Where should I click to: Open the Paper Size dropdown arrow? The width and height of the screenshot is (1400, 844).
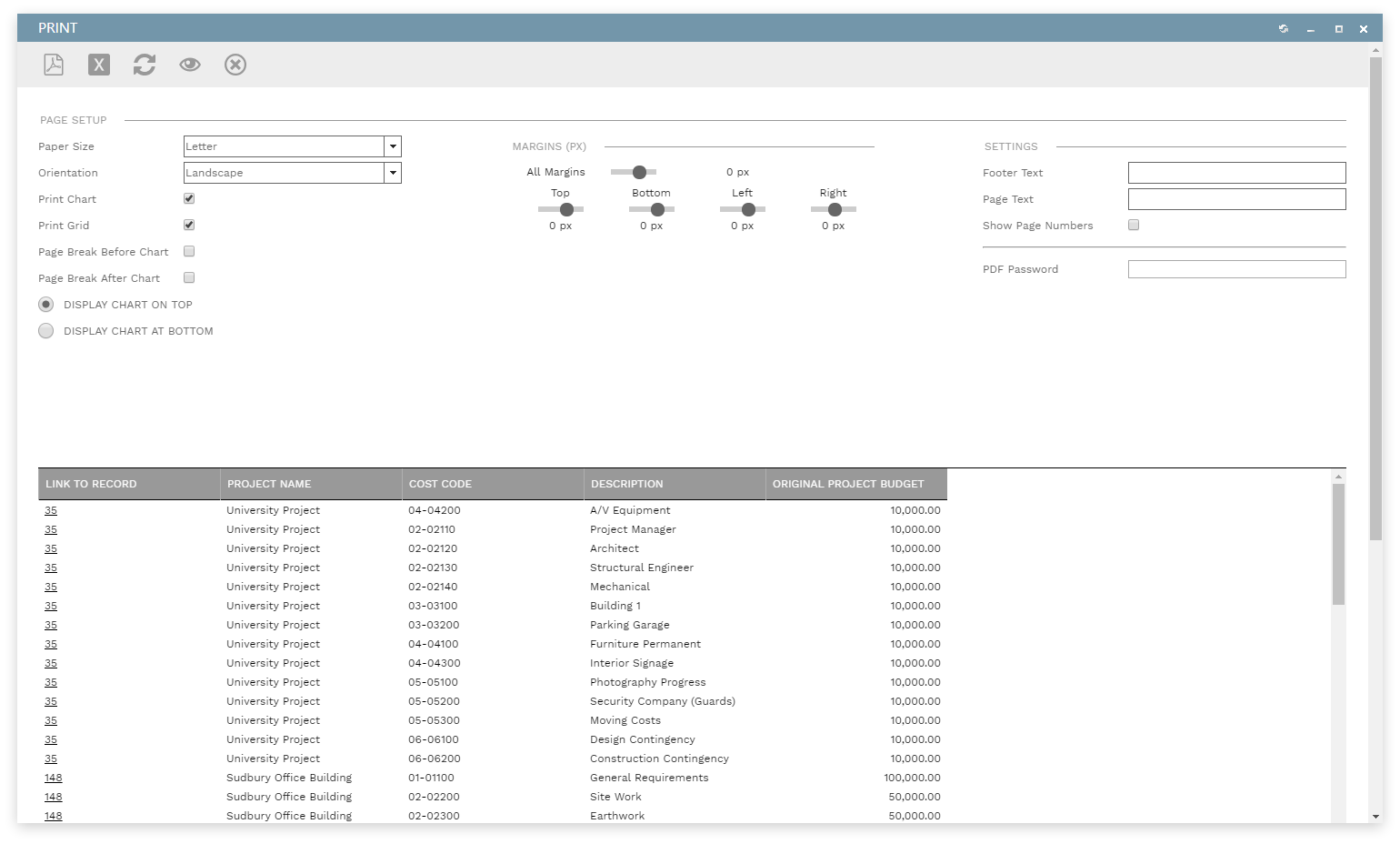coord(392,146)
